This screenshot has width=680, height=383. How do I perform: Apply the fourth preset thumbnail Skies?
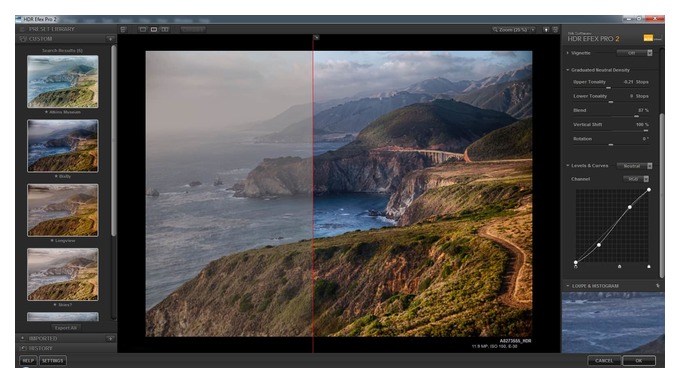click(63, 274)
